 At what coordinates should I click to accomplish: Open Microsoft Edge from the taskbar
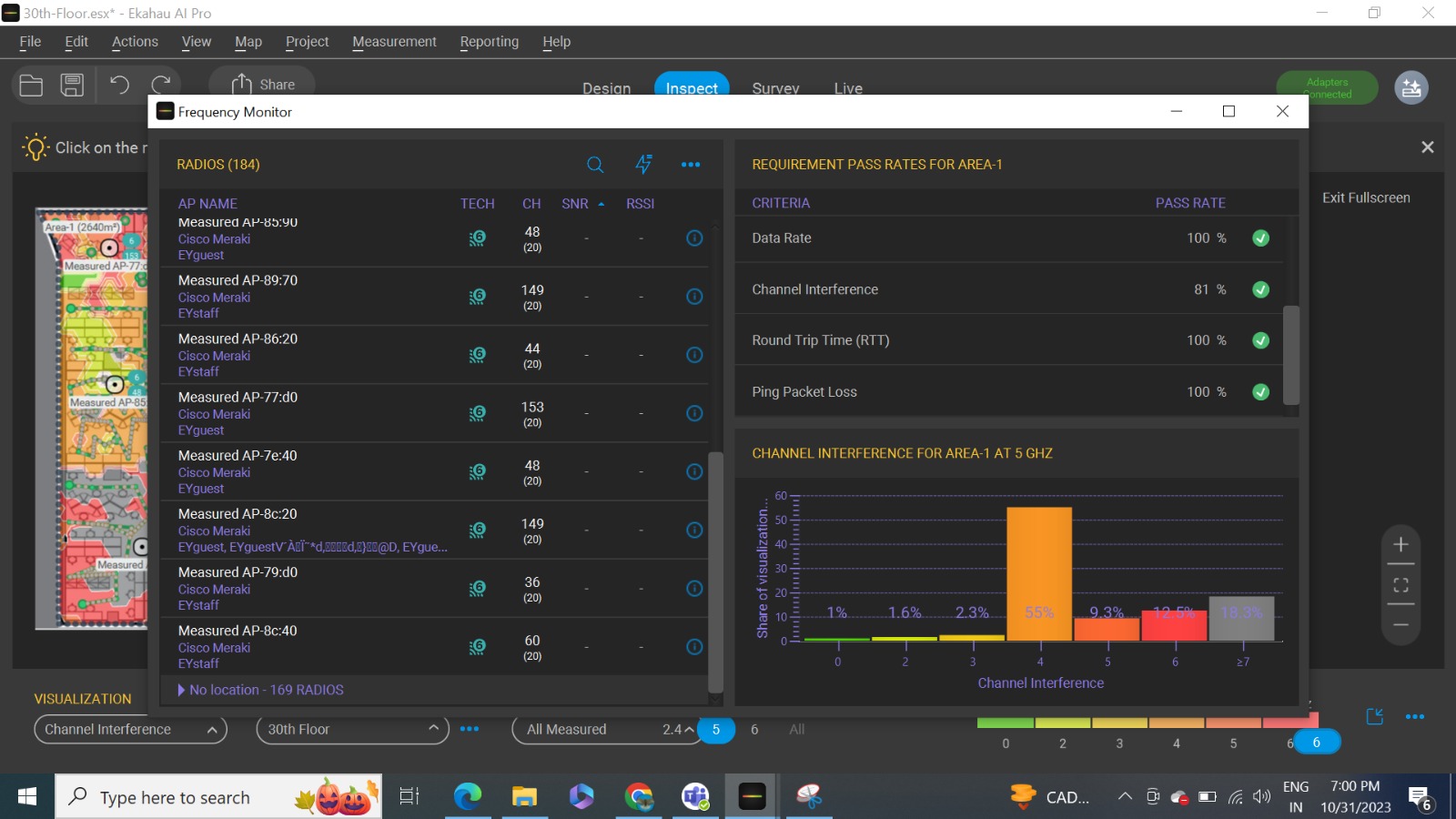[x=467, y=797]
